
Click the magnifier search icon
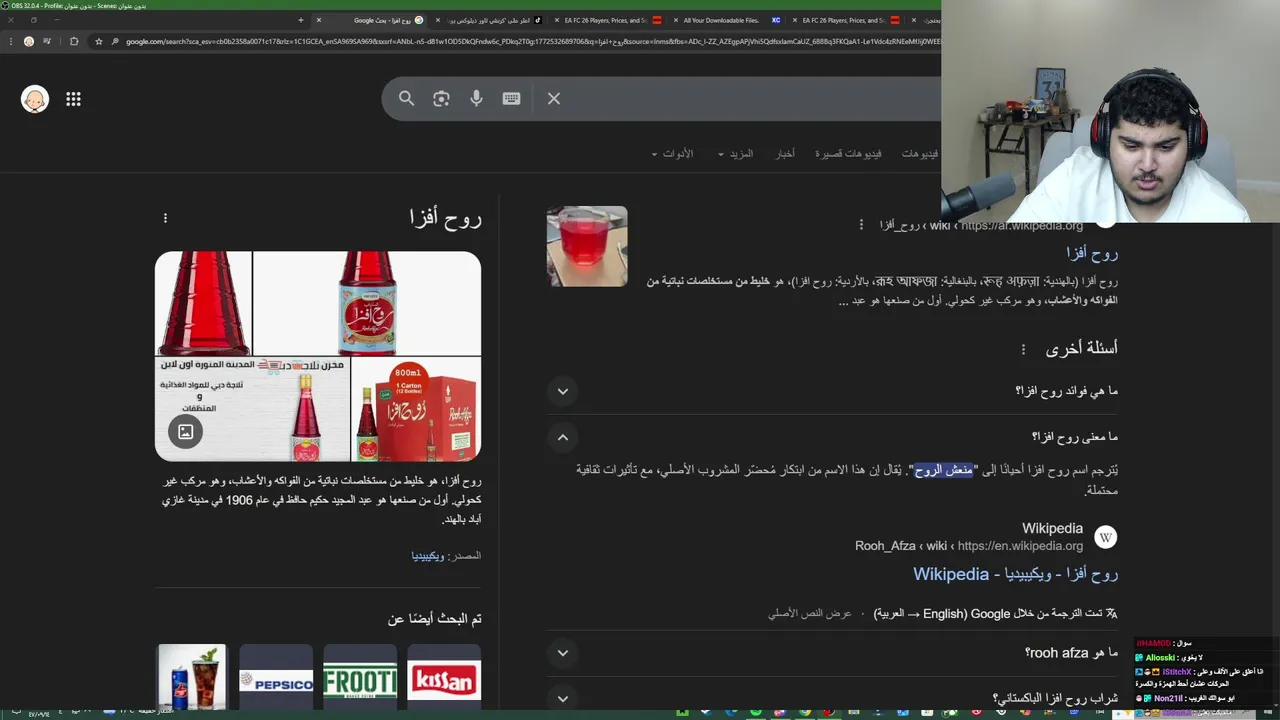pyautogui.click(x=406, y=99)
